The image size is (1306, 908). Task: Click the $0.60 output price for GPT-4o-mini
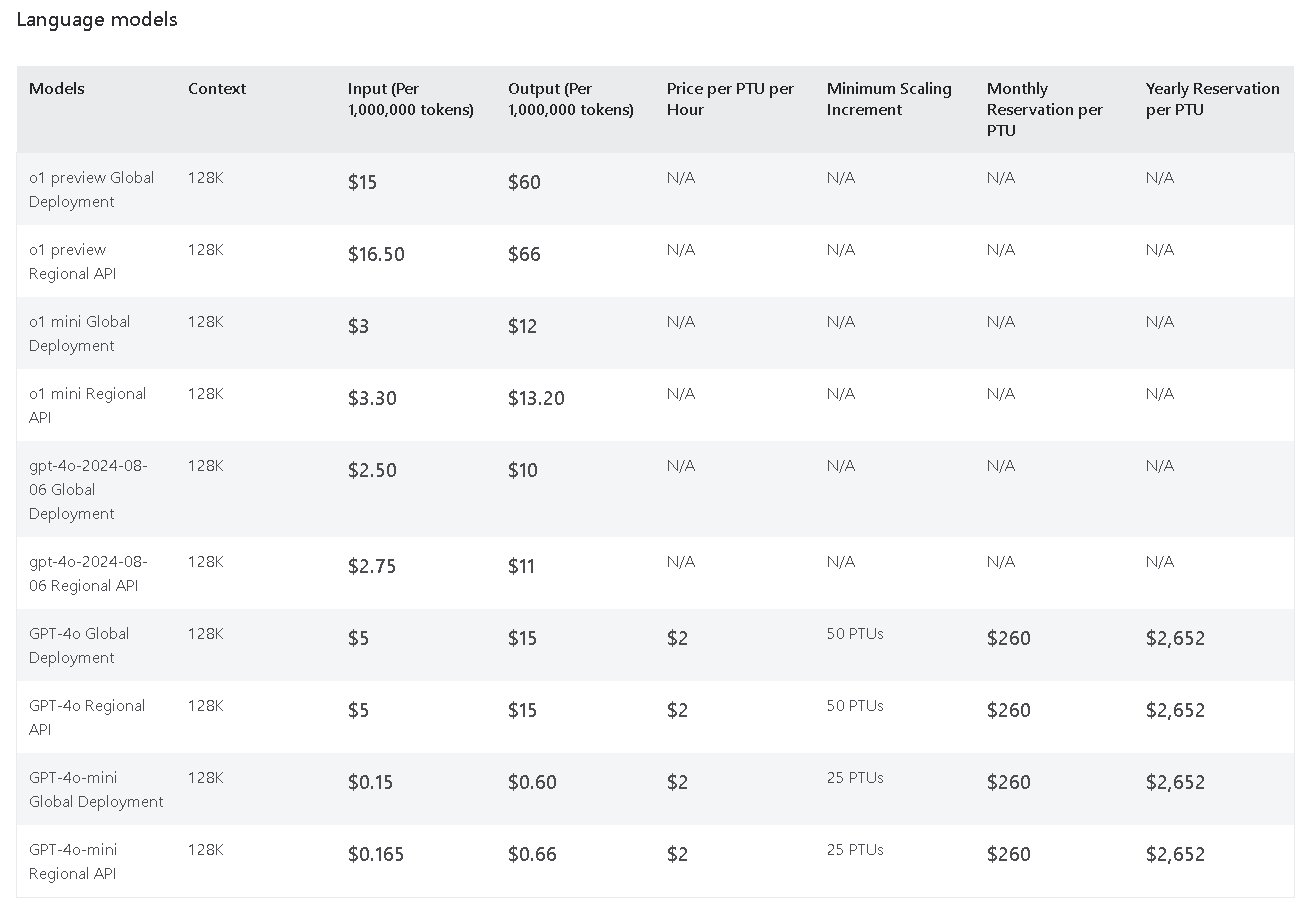click(x=532, y=782)
